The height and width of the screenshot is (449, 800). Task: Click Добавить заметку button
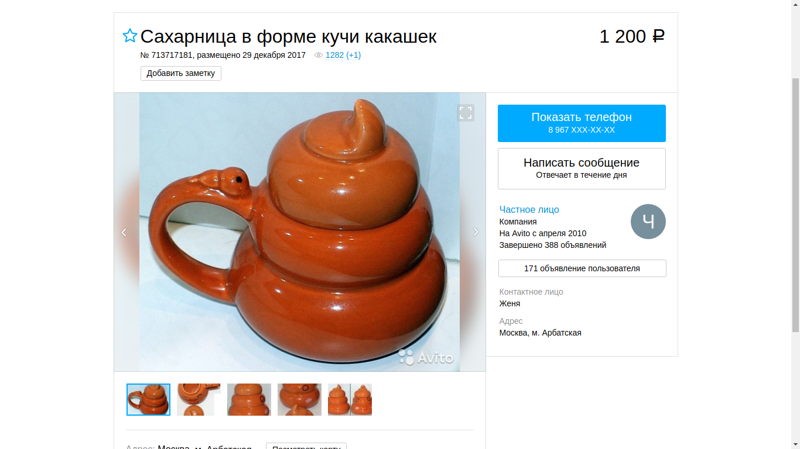pyautogui.click(x=181, y=73)
